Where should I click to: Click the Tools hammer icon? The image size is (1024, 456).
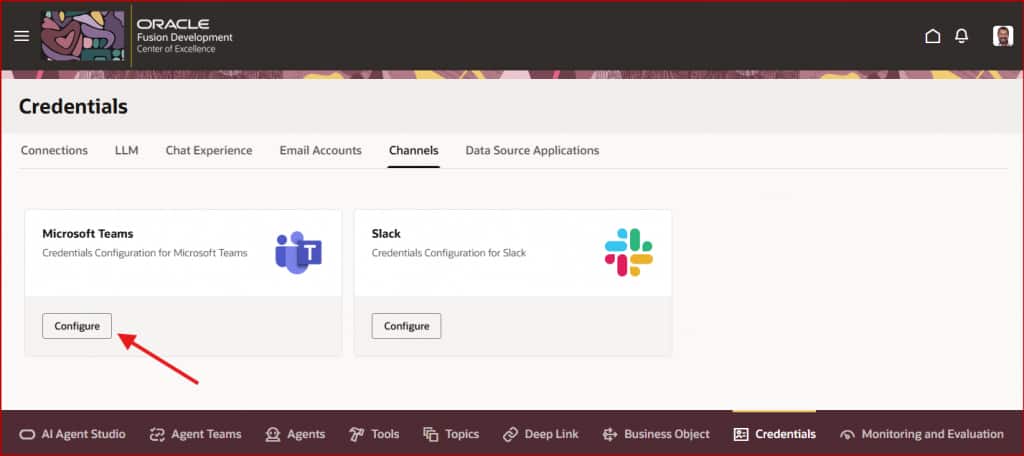[357, 434]
